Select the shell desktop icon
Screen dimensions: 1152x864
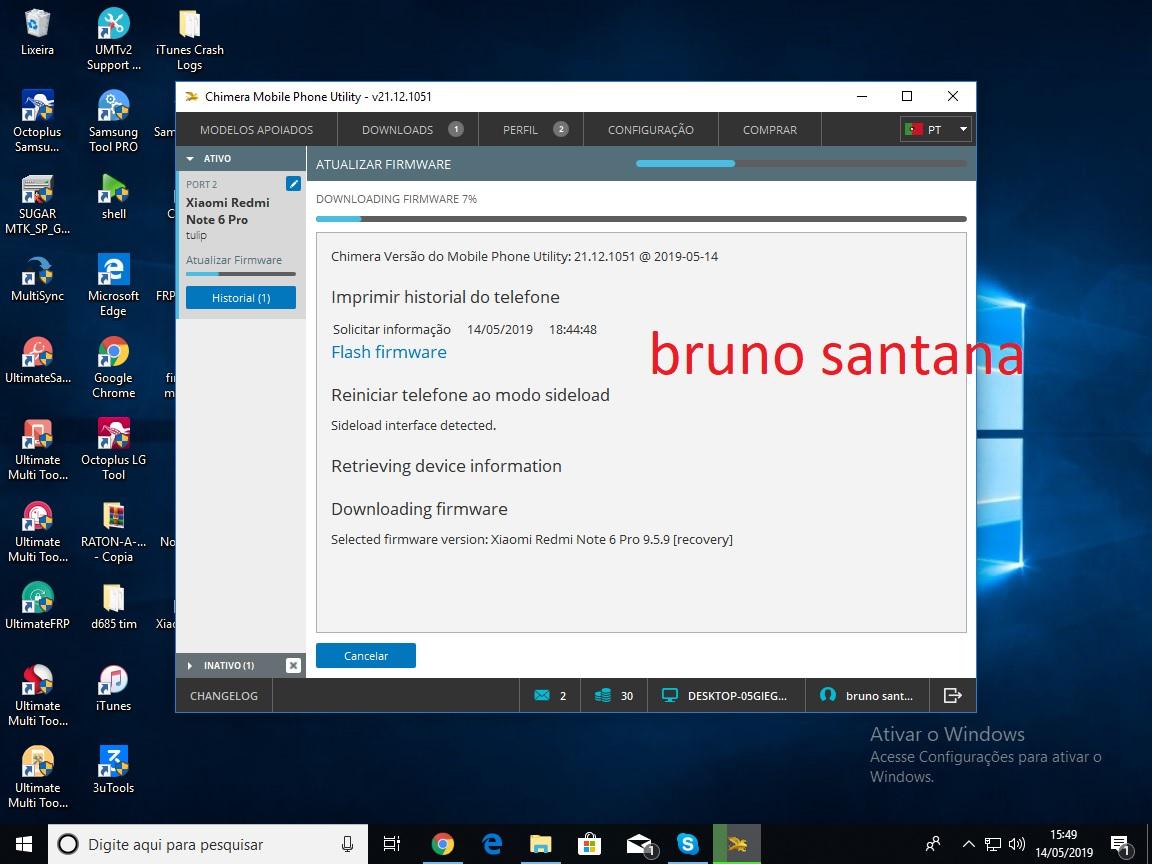click(x=113, y=197)
